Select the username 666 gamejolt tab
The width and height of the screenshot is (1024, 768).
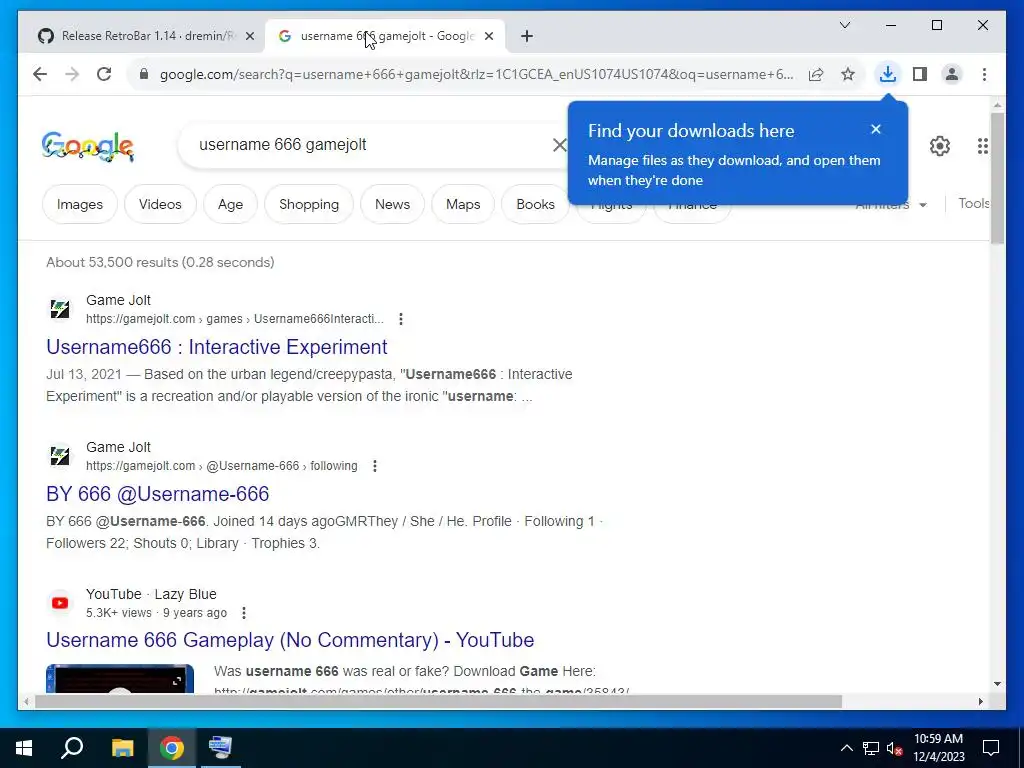(x=385, y=37)
